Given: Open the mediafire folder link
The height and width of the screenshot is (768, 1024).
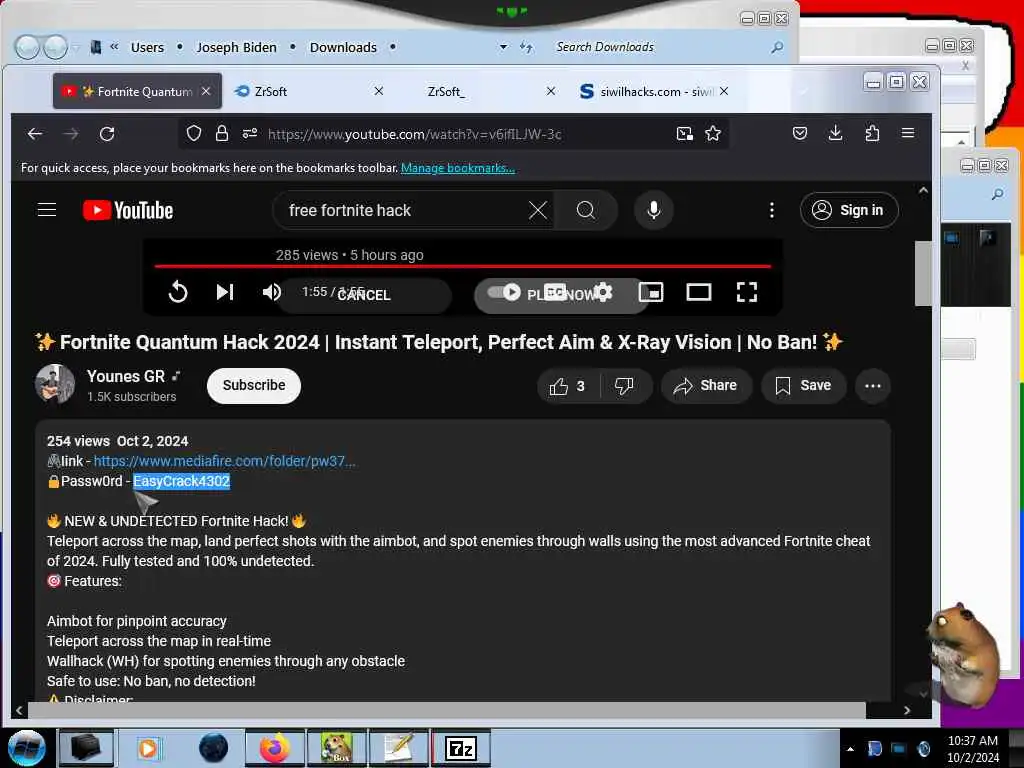Looking at the screenshot, I should [225, 461].
